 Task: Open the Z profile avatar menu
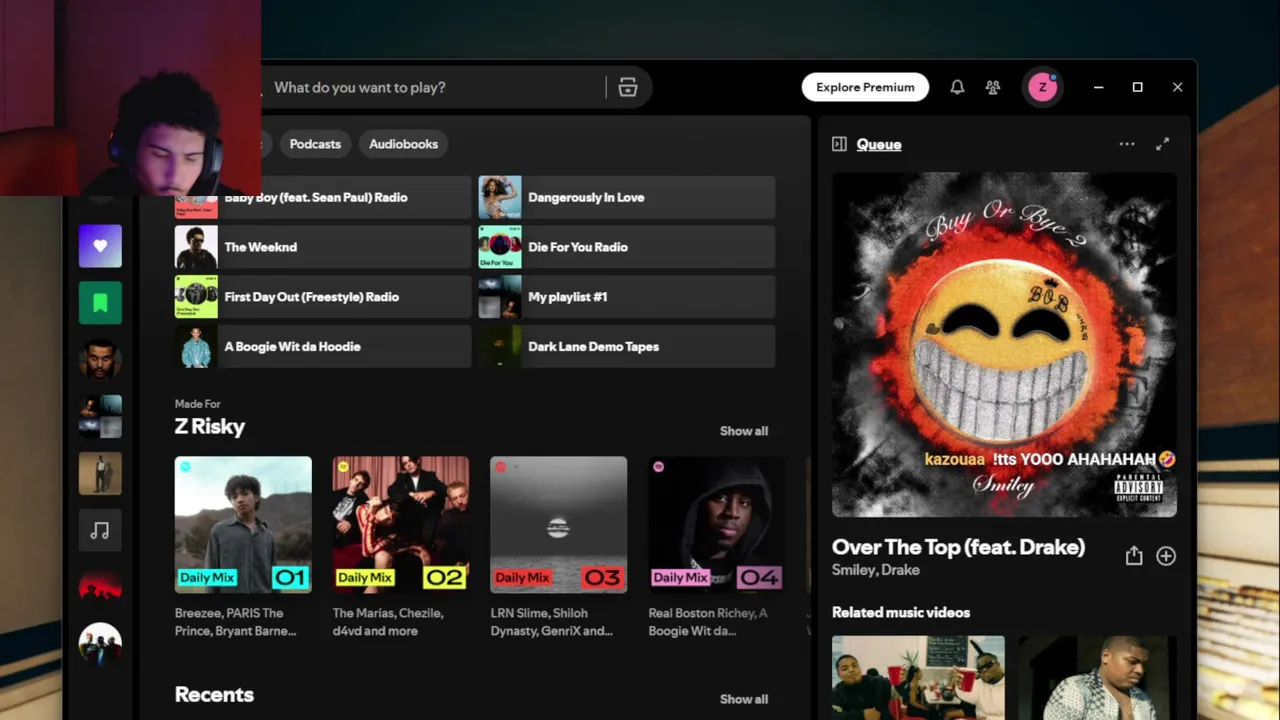tap(1042, 87)
